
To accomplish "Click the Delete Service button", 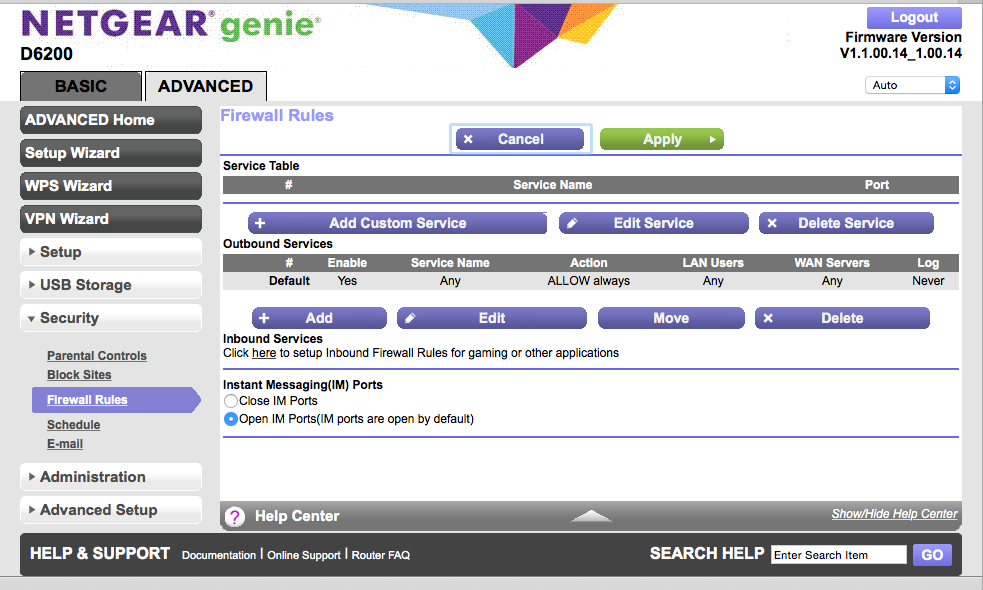I will [x=846, y=223].
